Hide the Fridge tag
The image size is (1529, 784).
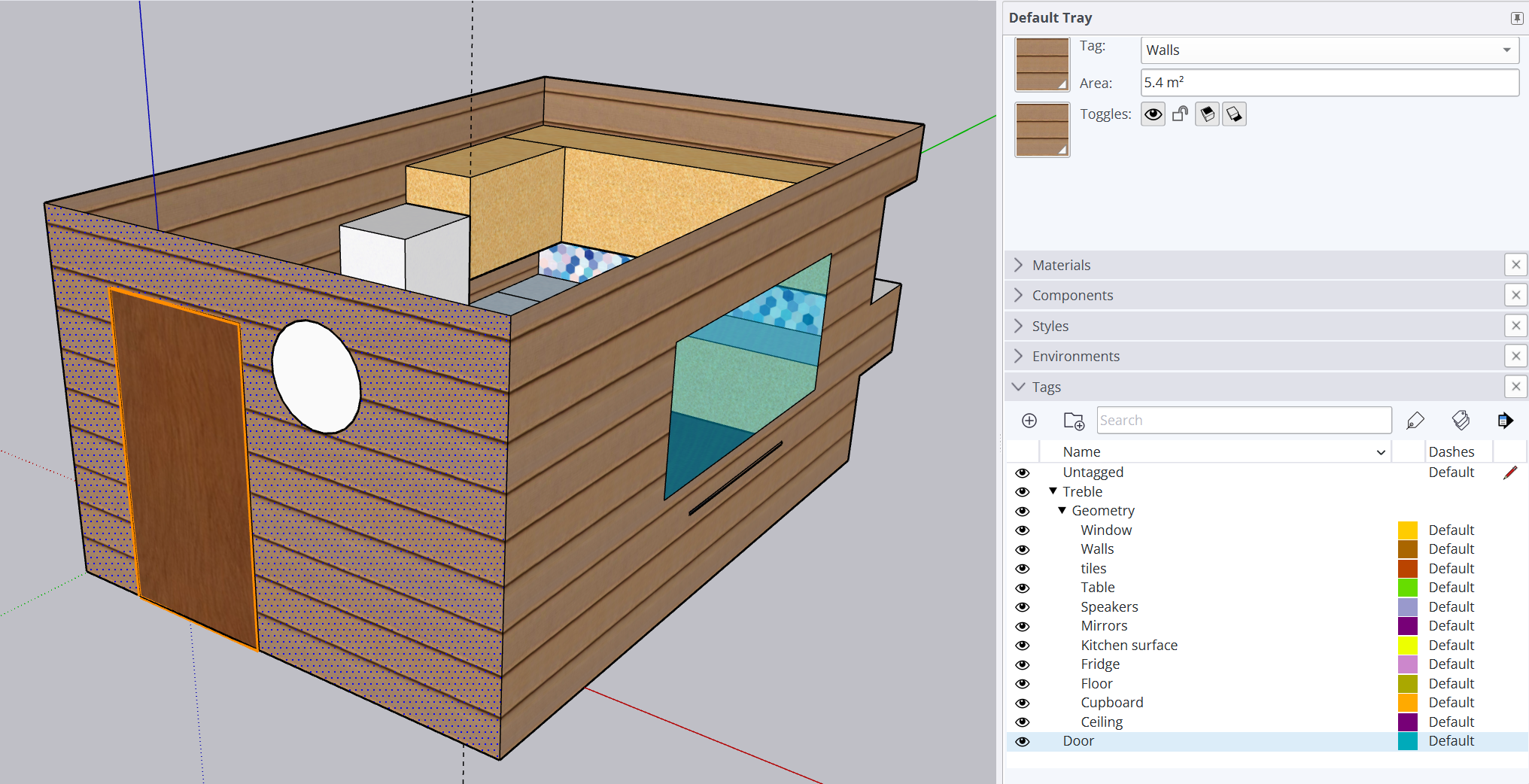(x=1022, y=664)
